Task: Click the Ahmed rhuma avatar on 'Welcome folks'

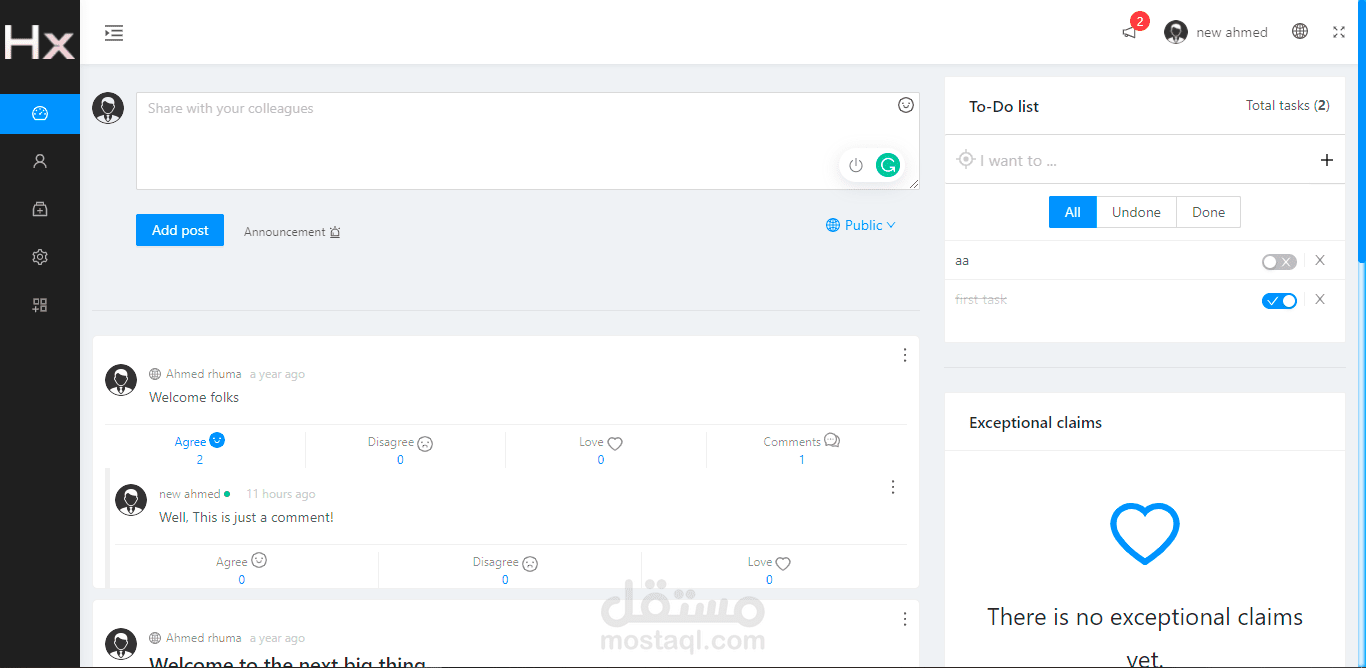Action: [x=121, y=380]
